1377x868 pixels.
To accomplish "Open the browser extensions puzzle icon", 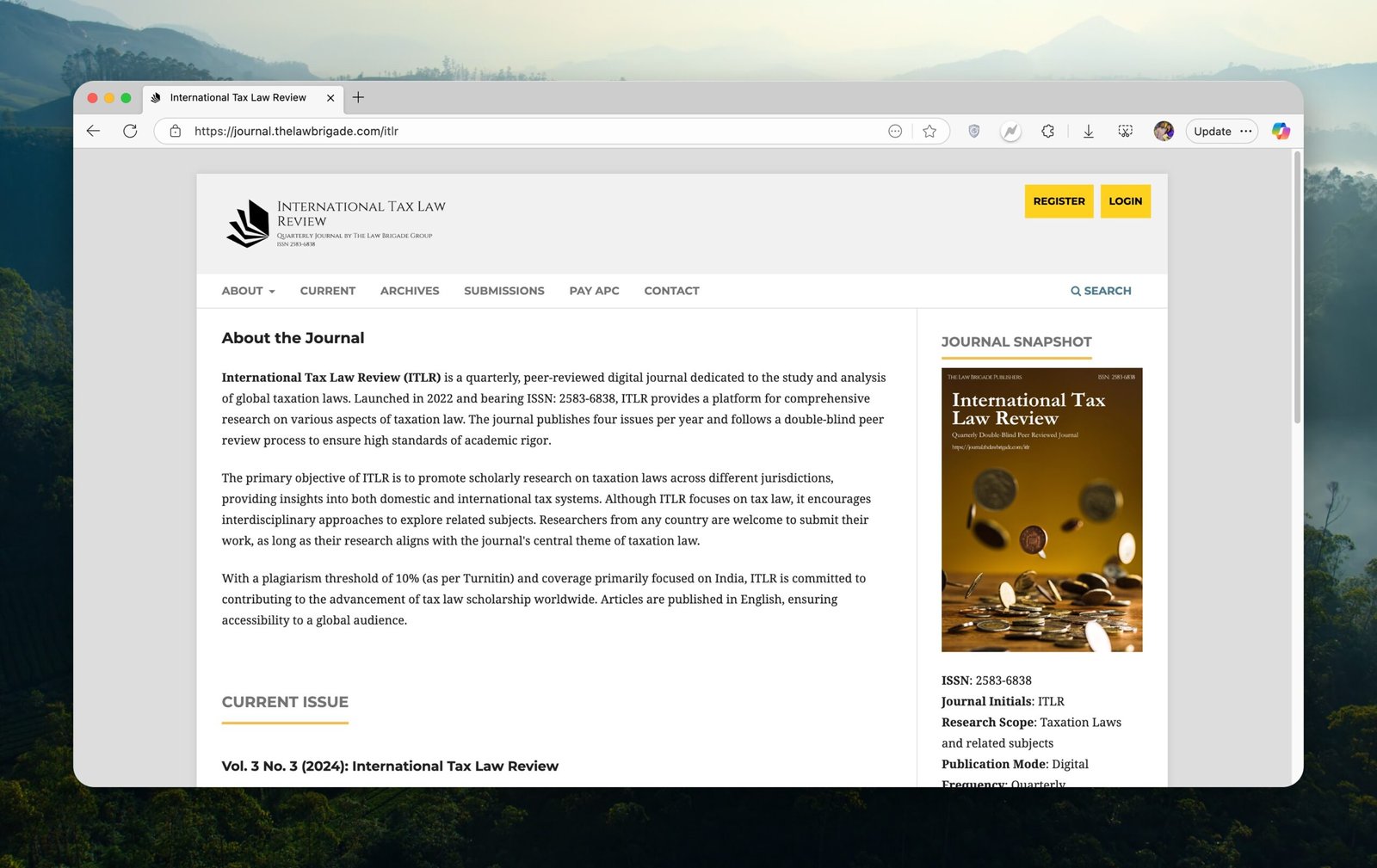I will click(x=1047, y=131).
